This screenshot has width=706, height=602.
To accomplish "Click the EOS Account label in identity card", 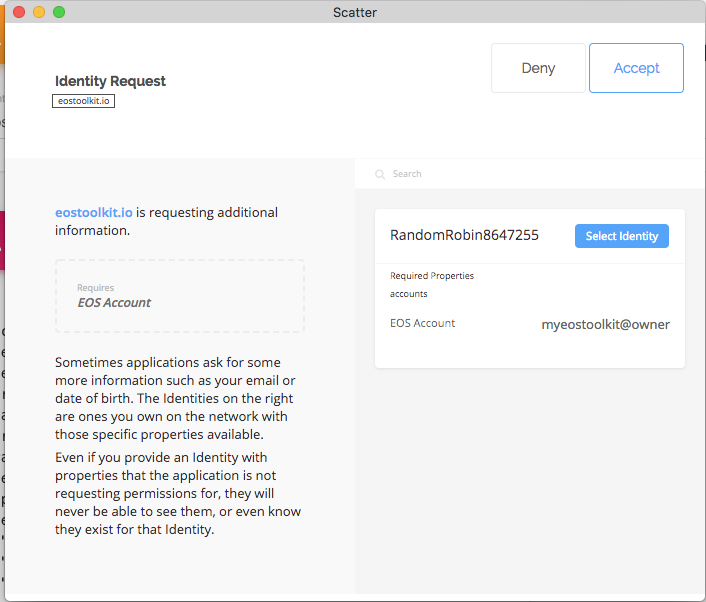I will tap(422, 323).
